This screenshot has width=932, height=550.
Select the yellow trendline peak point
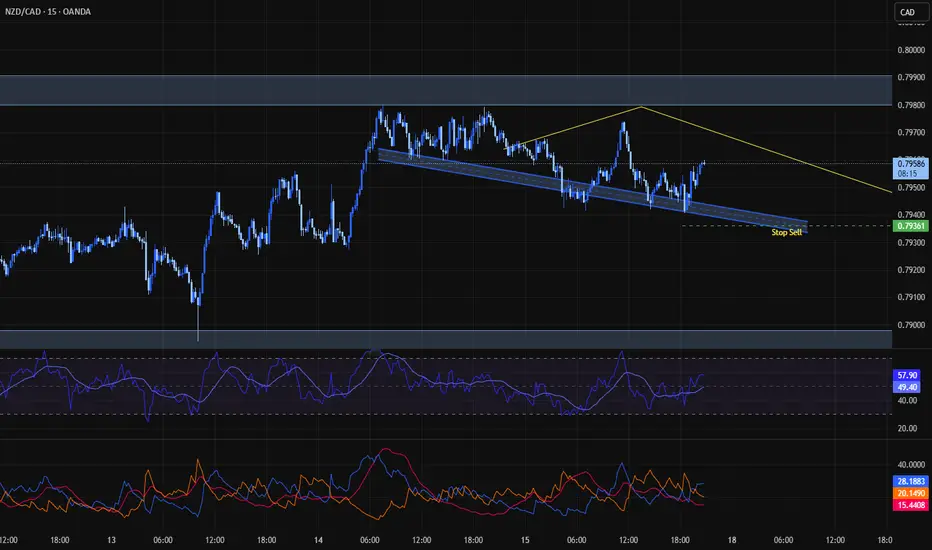coord(641,106)
